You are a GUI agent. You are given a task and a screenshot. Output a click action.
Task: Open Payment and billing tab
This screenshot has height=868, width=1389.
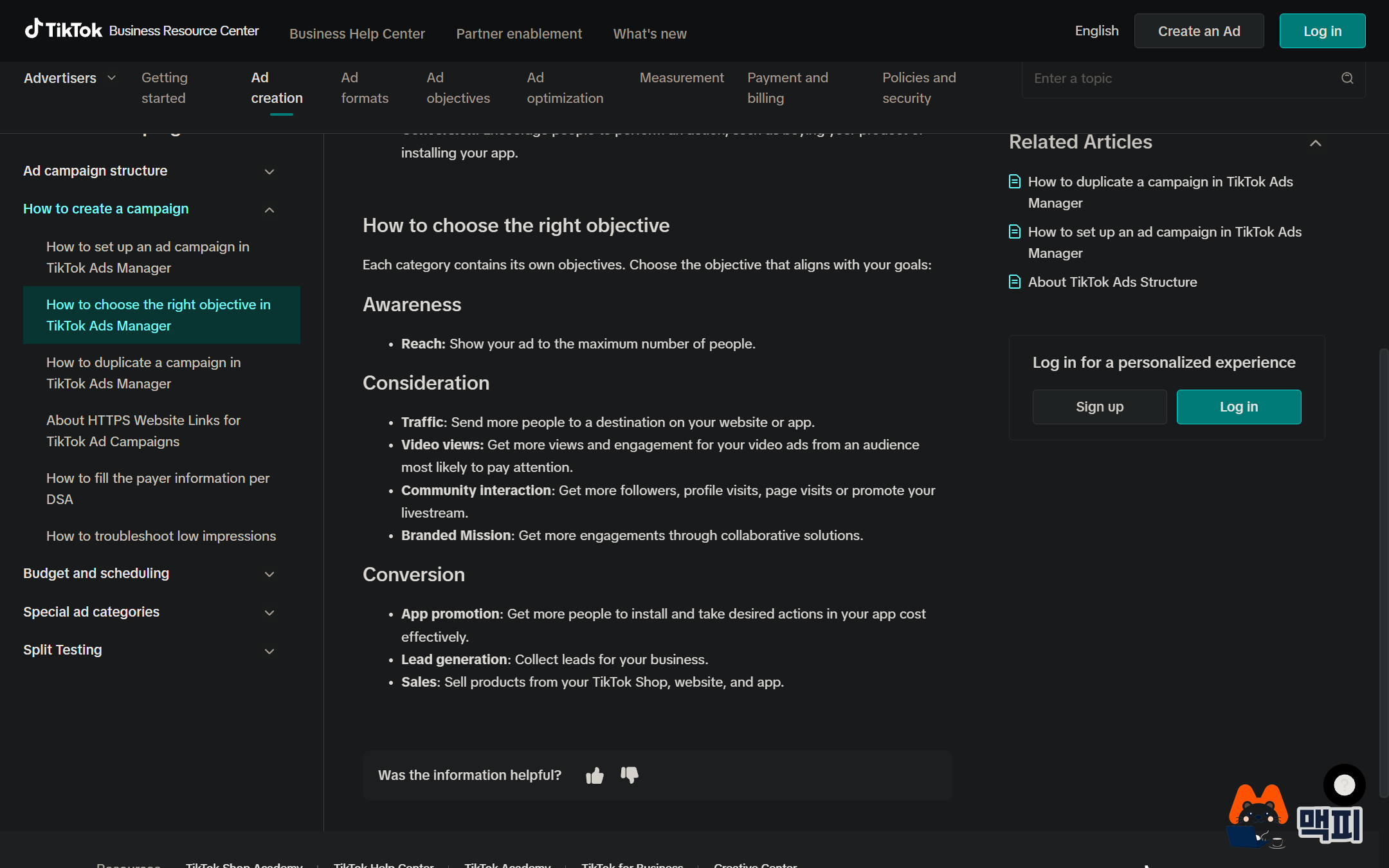pos(787,88)
